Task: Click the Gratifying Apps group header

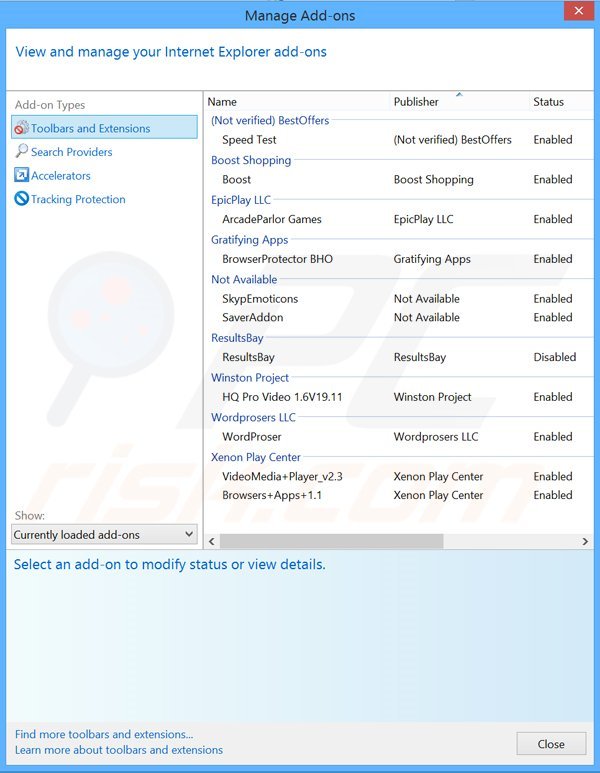Action: tap(249, 240)
